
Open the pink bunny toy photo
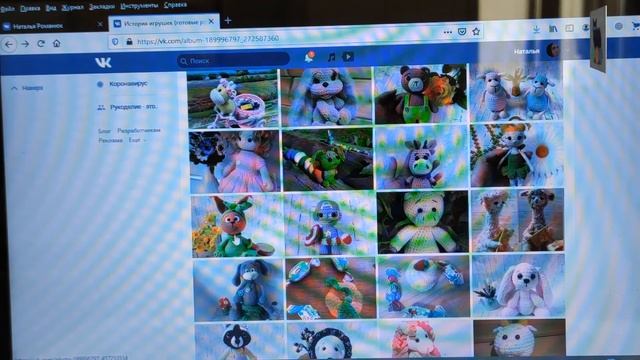tap(518, 285)
